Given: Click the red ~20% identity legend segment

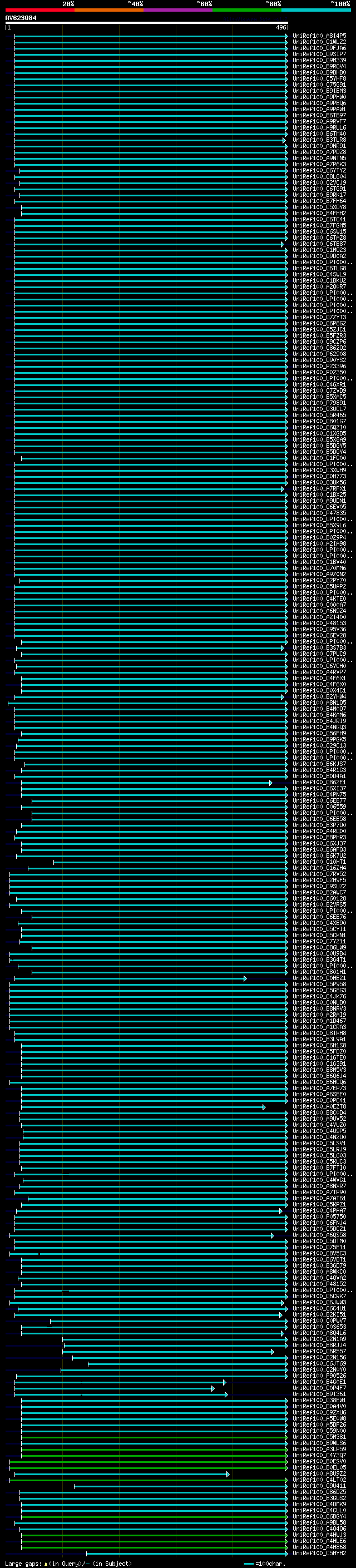Looking at the screenshot, I should pyautogui.click(x=39, y=10).
